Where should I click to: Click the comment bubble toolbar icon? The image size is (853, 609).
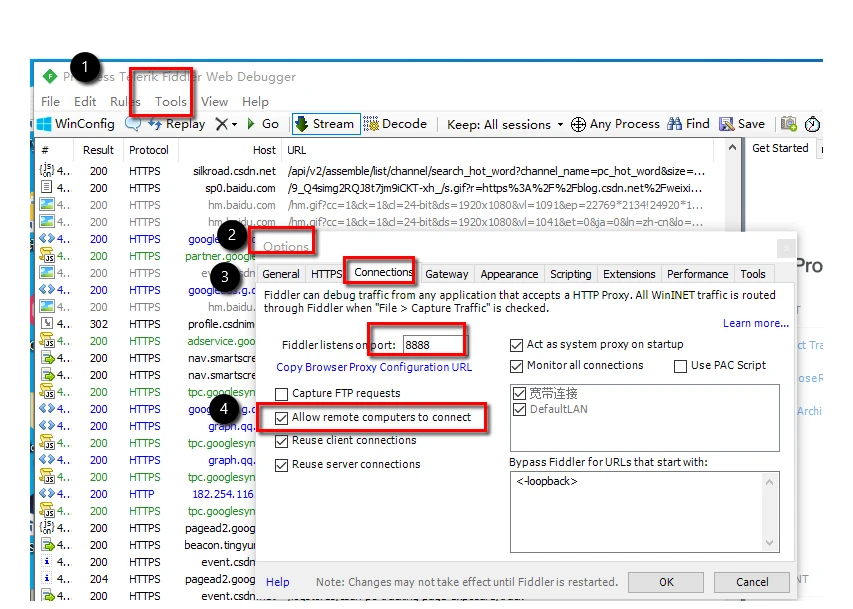point(132,124)
